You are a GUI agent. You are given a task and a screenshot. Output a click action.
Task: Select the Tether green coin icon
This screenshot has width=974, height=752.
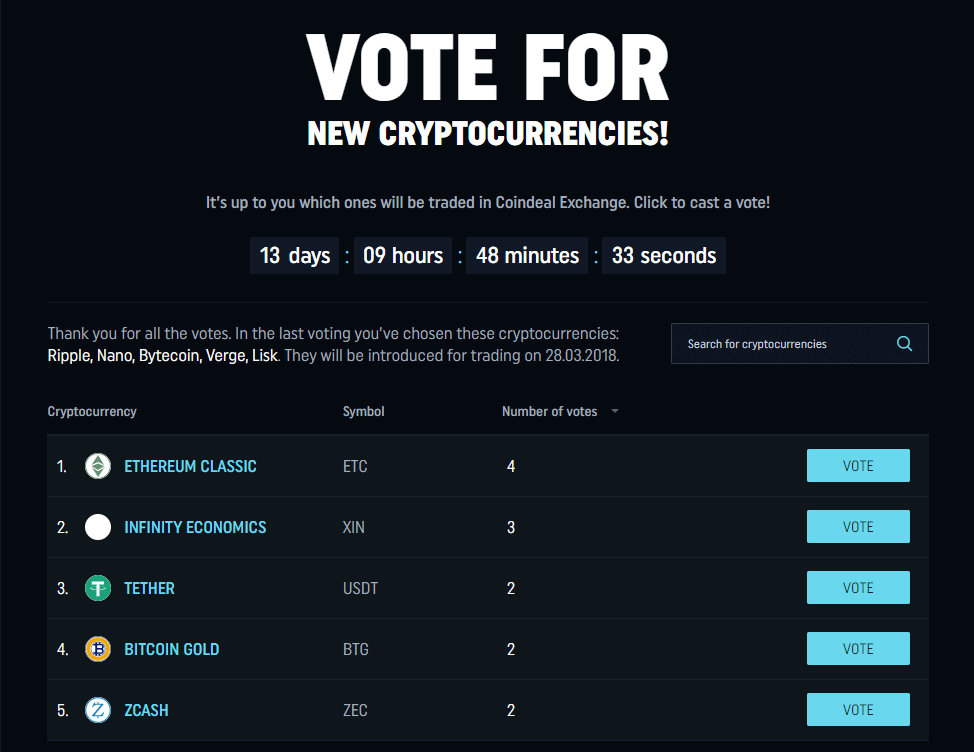tap(97, 588)
